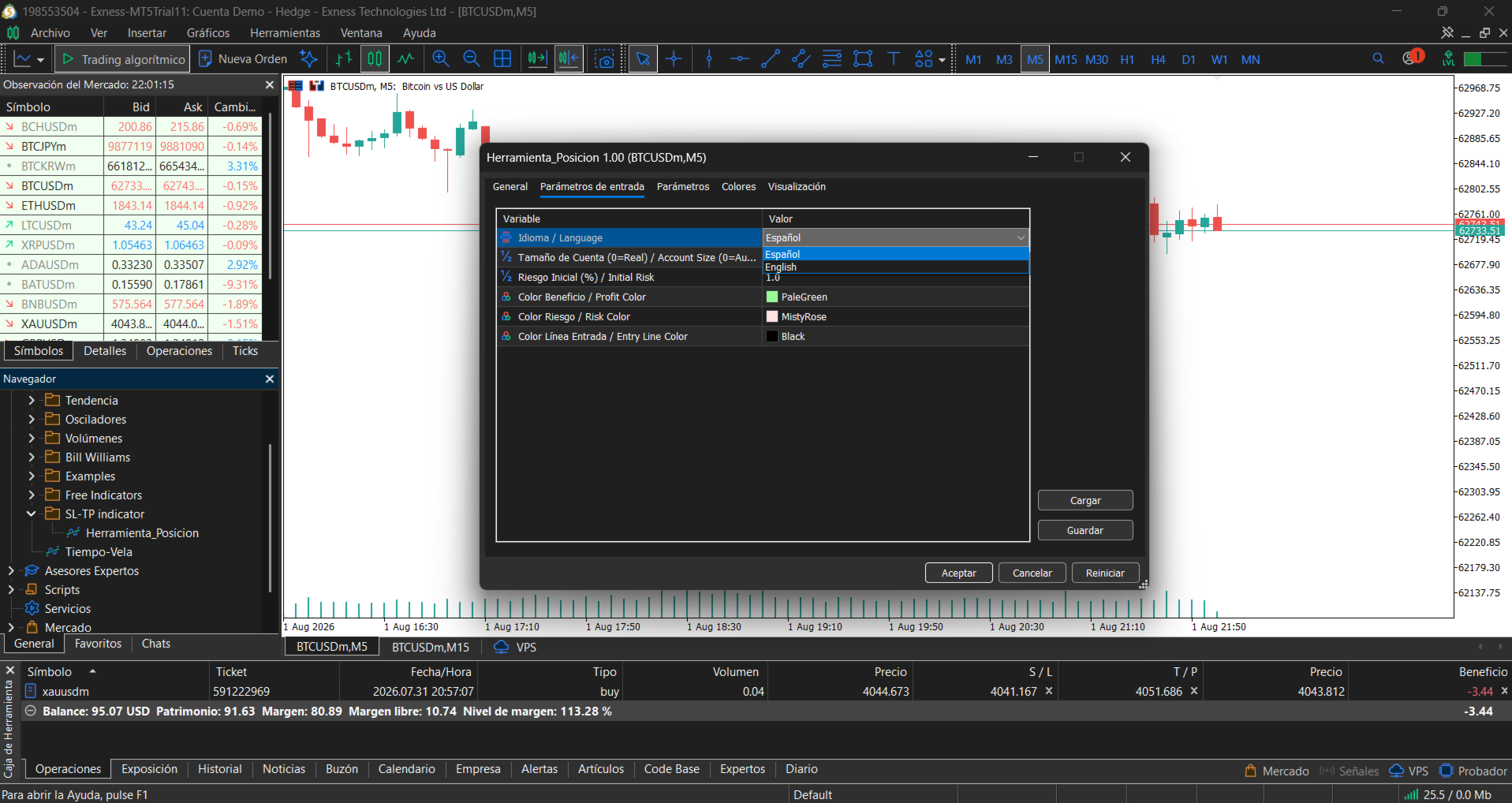Switch to the Colores tab
The image size is (1512, 803).
[x=738, y=187]
